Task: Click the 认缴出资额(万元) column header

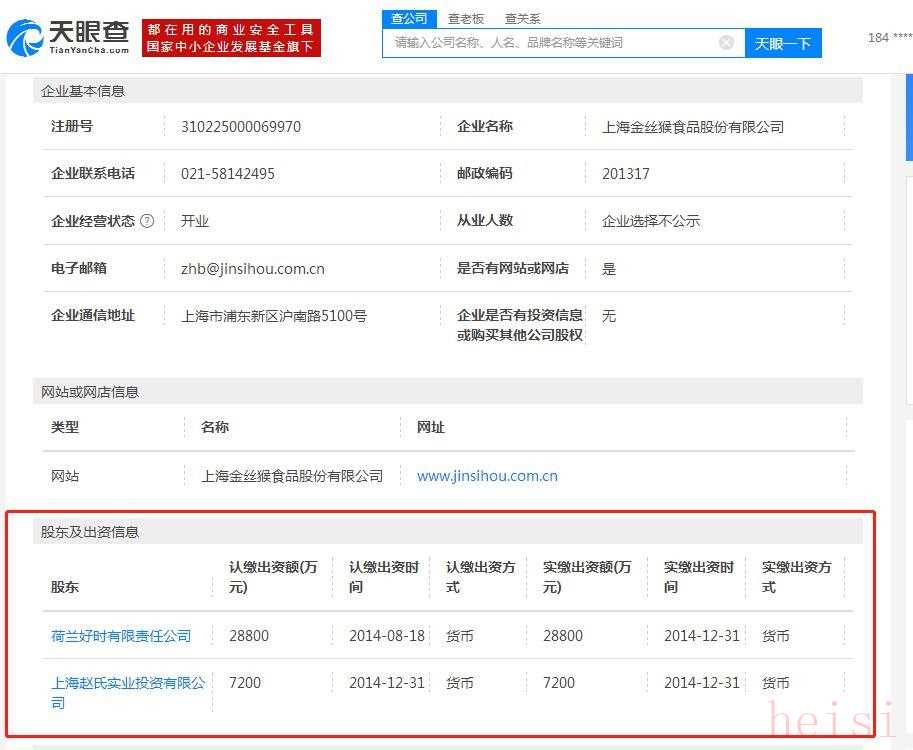Action: 273,576
